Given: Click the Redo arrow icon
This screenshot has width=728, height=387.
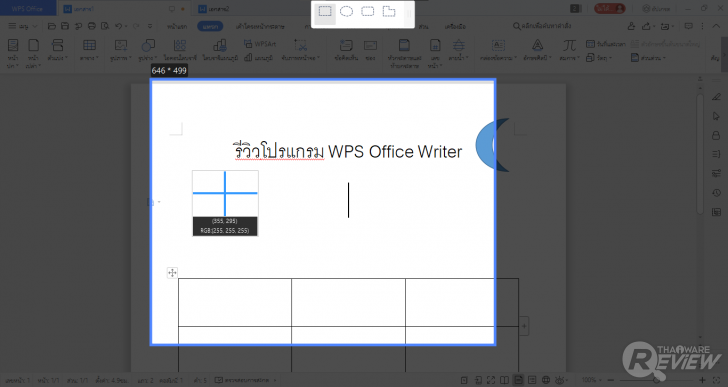Looking at the screenshot, I should tap(136, 26).
